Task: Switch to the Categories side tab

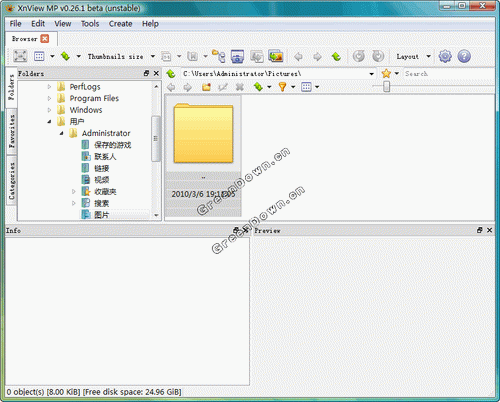Action: pyautogui.click(x=12, y=181)
